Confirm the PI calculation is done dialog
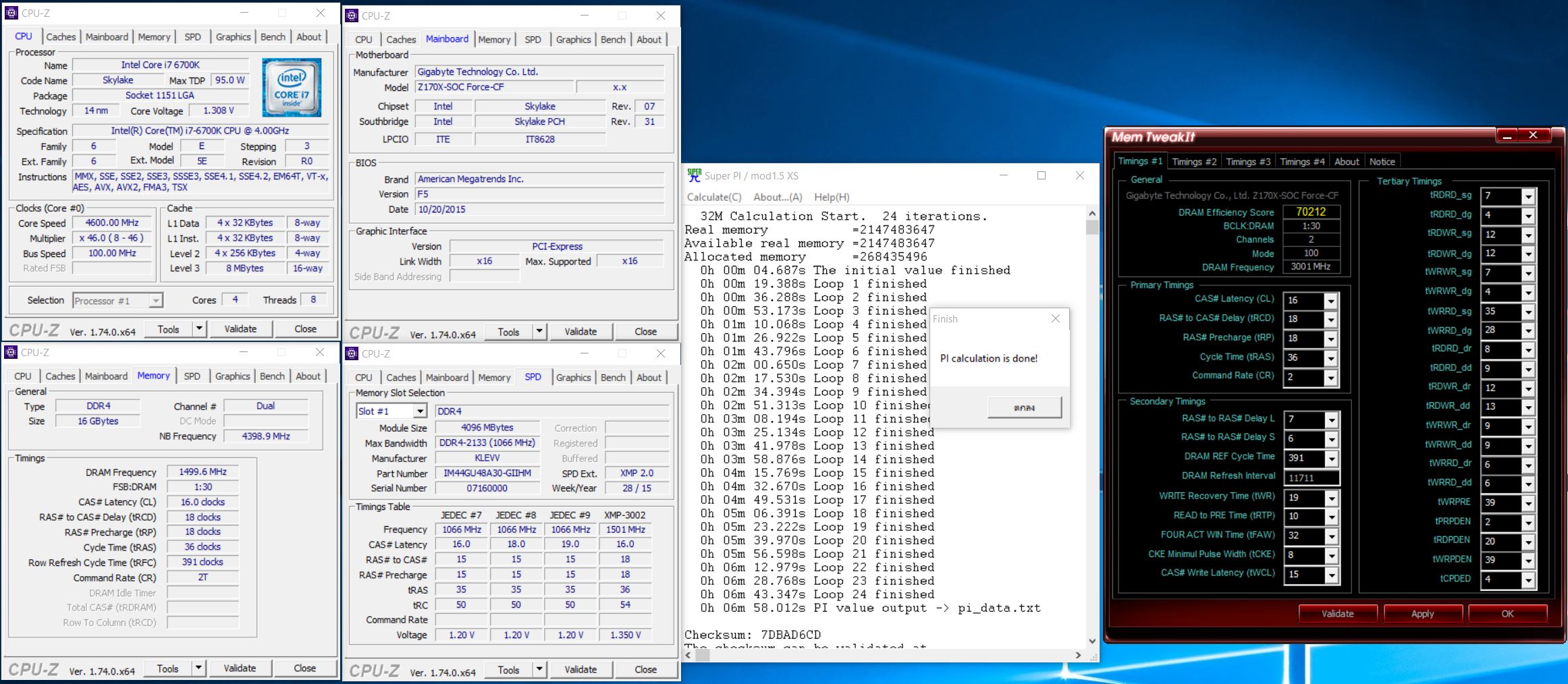Screen dimensions: 1568x684 1024,407
